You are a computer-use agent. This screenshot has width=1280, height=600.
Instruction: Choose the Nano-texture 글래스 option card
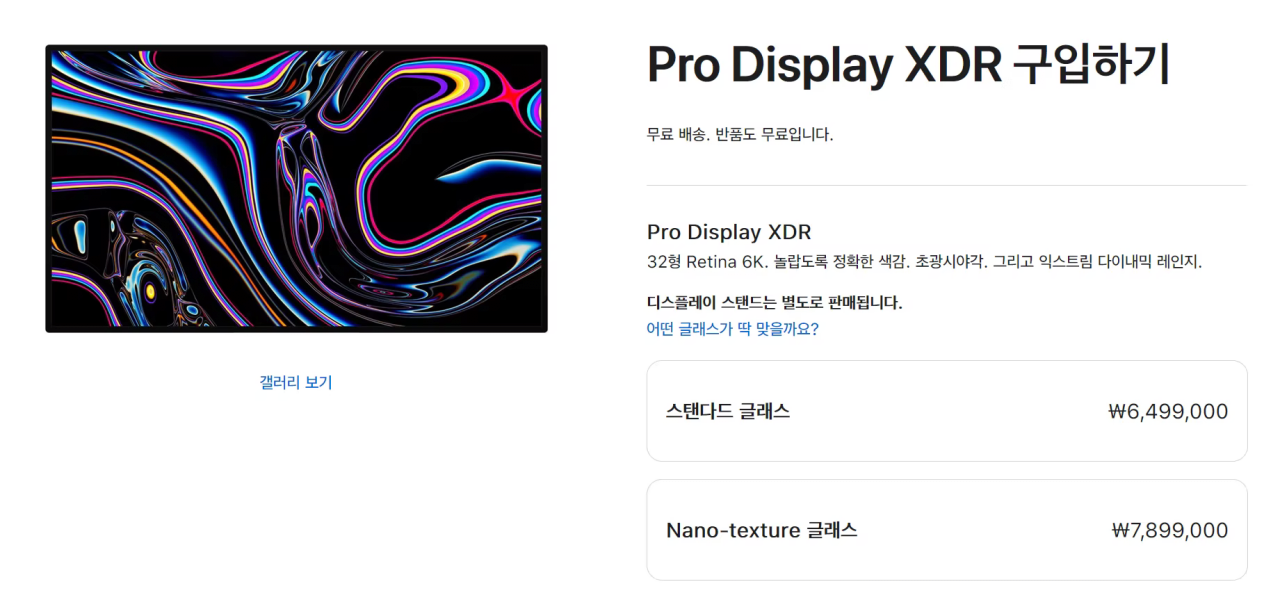947,530
